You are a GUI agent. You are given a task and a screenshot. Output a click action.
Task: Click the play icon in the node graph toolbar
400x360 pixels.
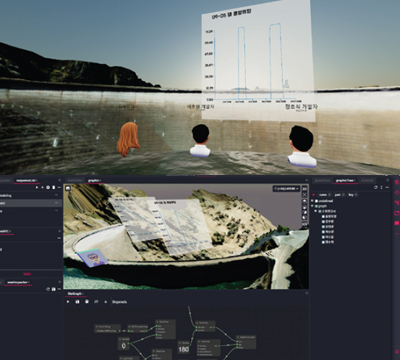(x=68, y=302)
